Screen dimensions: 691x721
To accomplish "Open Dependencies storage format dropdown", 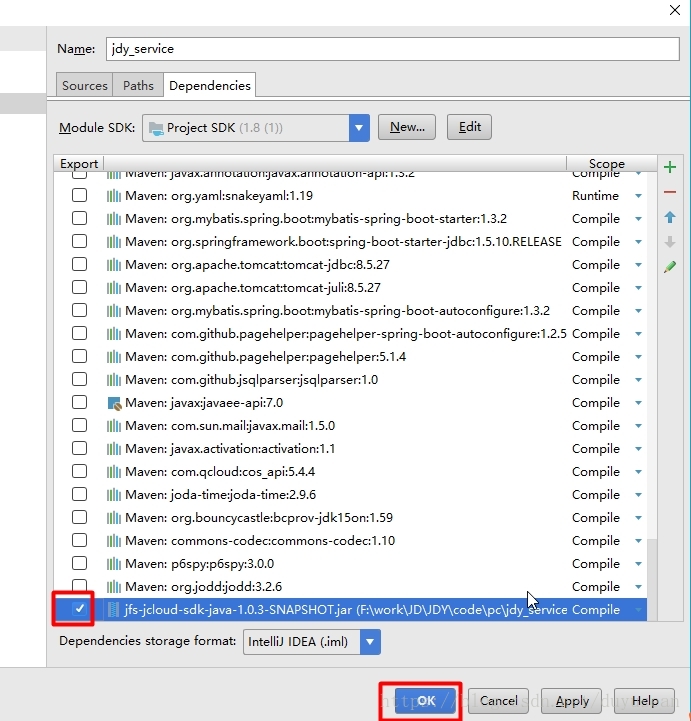I will [370, 642].
